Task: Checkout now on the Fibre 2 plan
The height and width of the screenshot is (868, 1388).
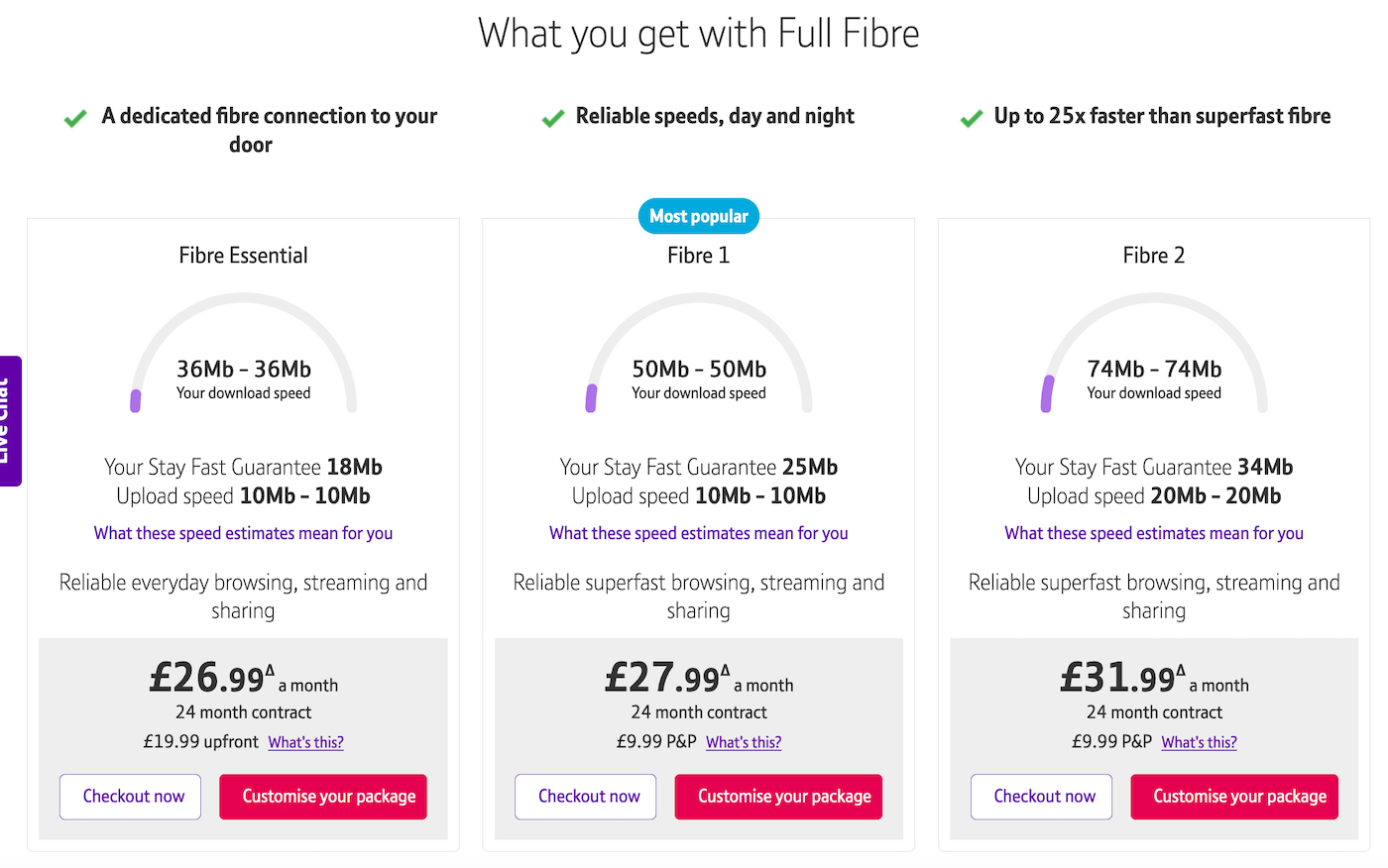Action: [1041, 796]
